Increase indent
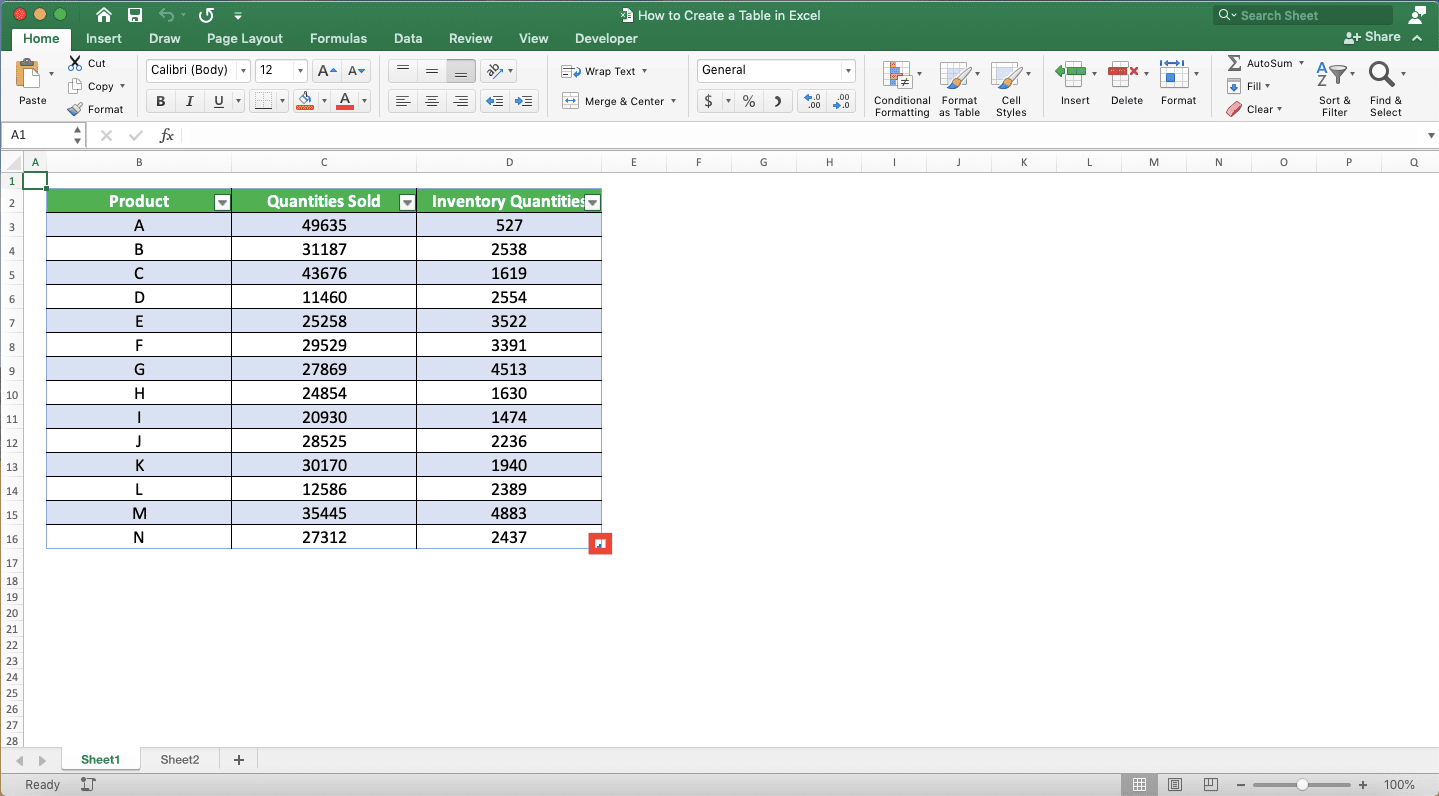This screenshot has width=1439, height=796. [524, 101]
